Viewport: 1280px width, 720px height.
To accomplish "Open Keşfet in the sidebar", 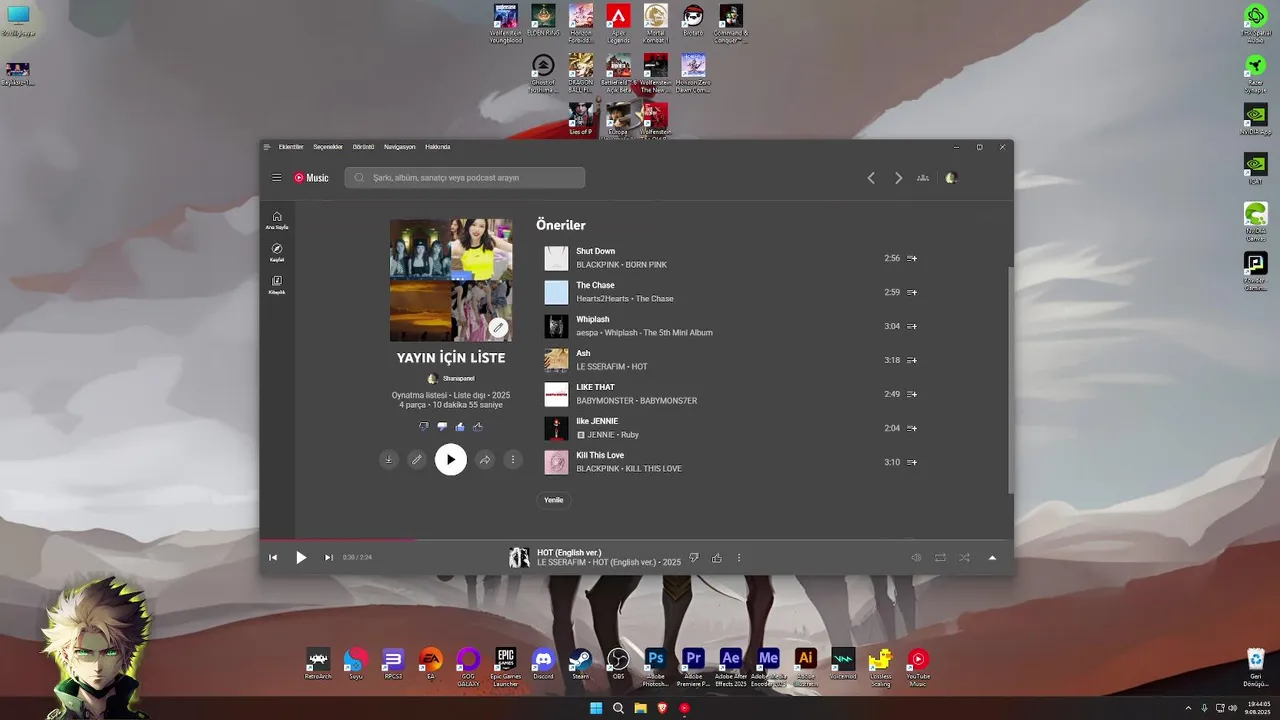I will [277, 252].
